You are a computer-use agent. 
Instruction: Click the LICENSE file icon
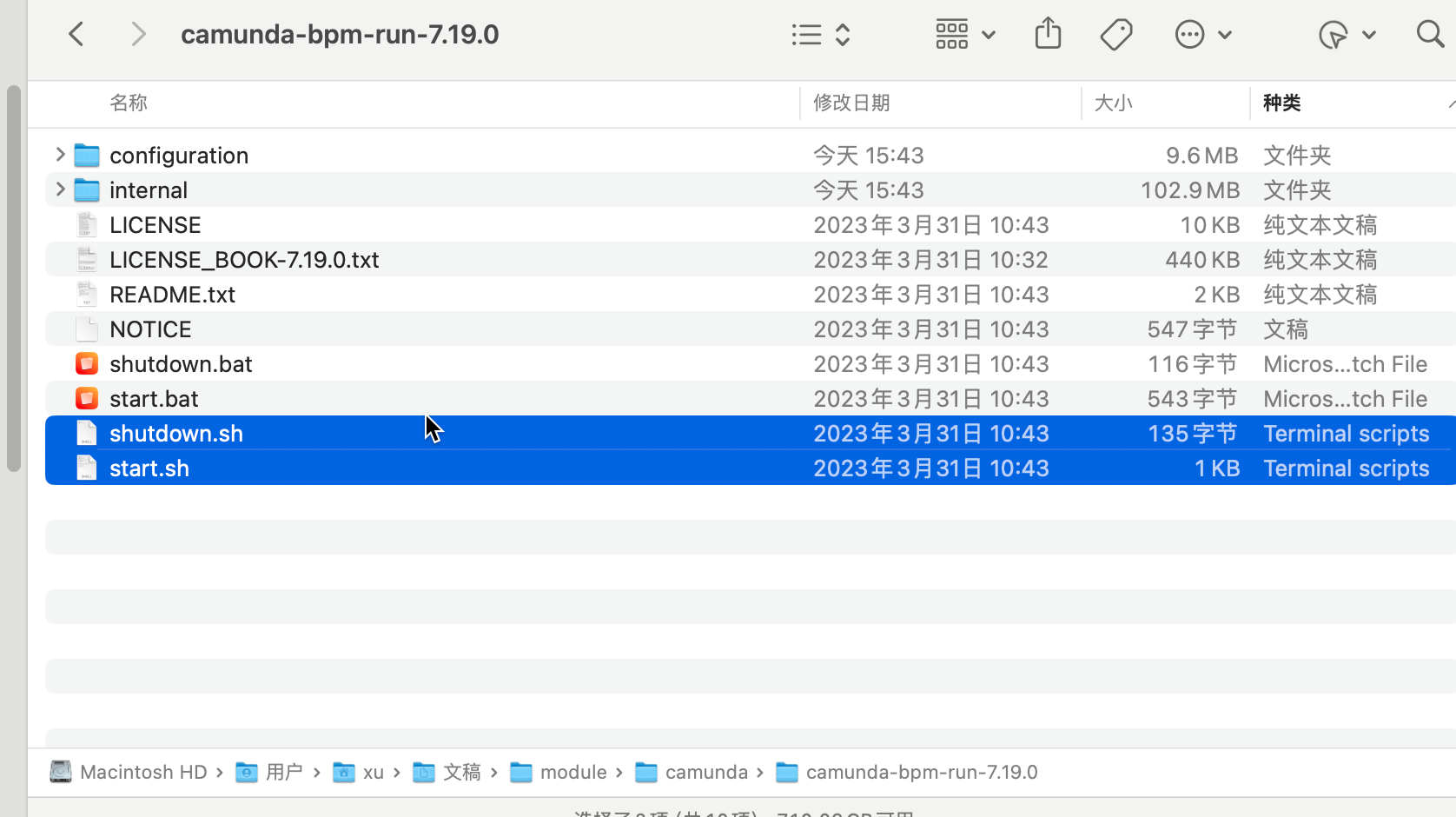pyautogui.click(x=87, y=224)
